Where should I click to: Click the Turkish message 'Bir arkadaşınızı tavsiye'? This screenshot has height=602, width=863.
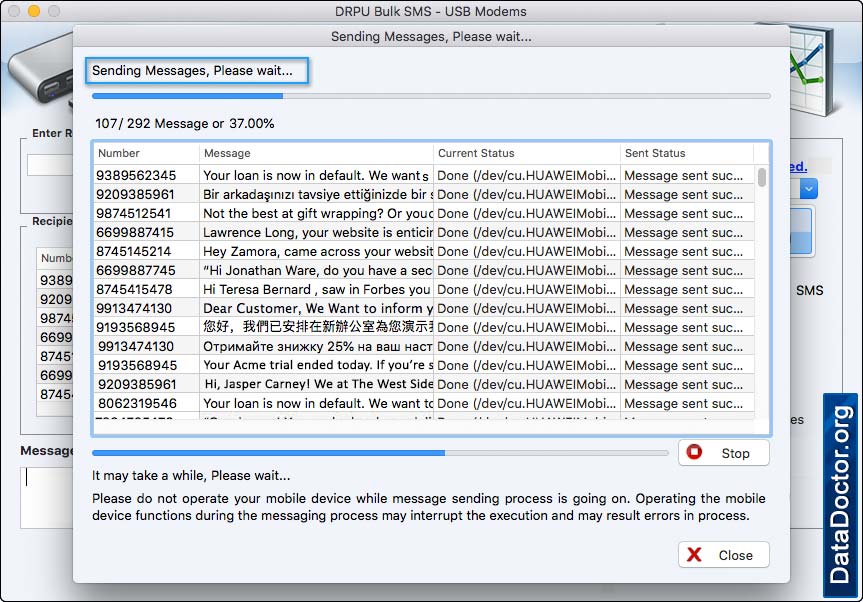click(x=317, y=194)
